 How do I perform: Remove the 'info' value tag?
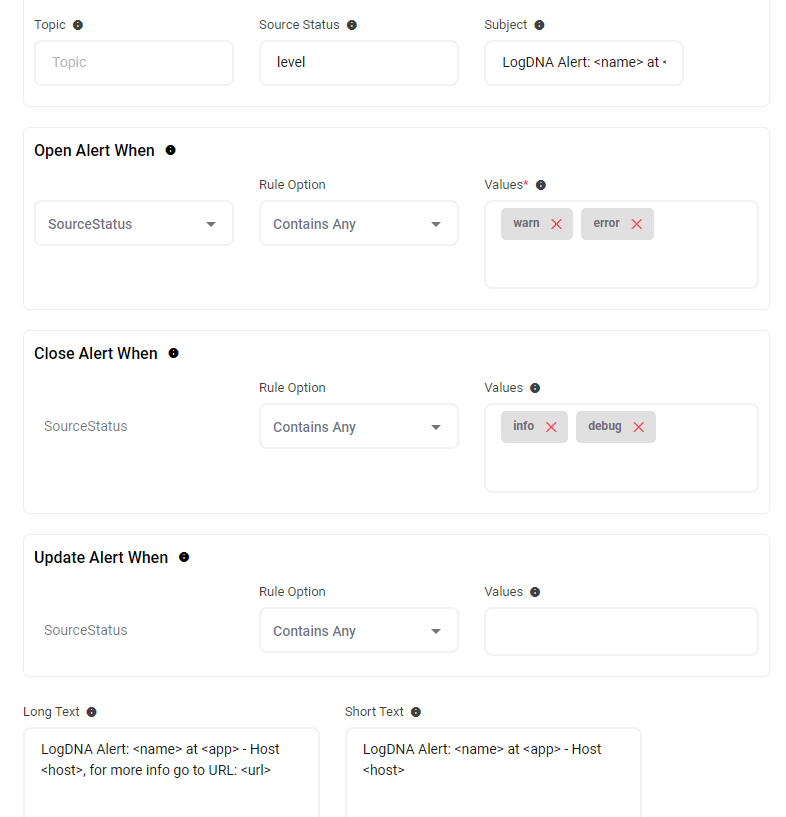click(551, 427)
